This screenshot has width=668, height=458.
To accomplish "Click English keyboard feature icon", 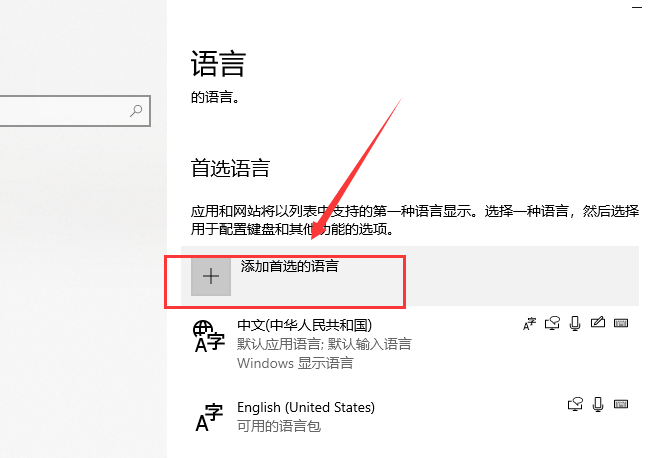I will point(621,404).
